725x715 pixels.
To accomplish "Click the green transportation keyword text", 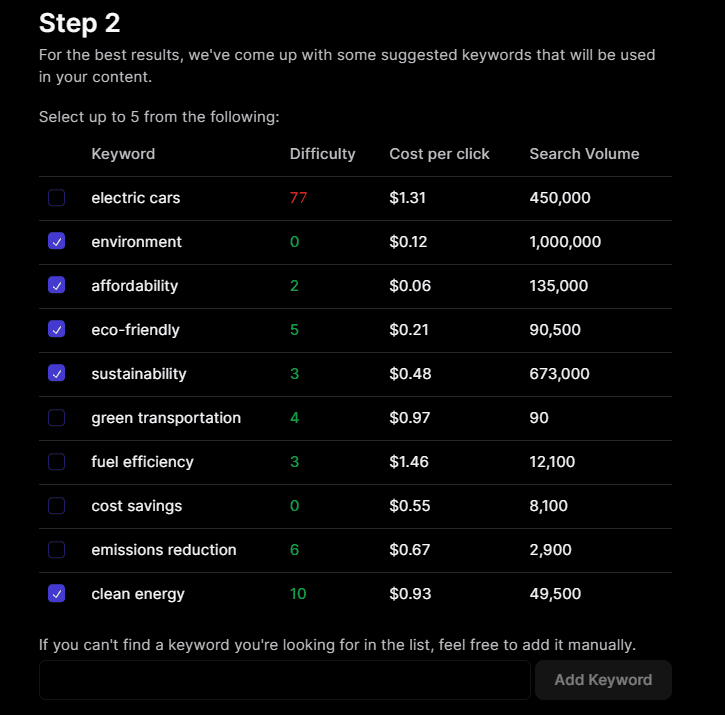I will click(166, 418).
